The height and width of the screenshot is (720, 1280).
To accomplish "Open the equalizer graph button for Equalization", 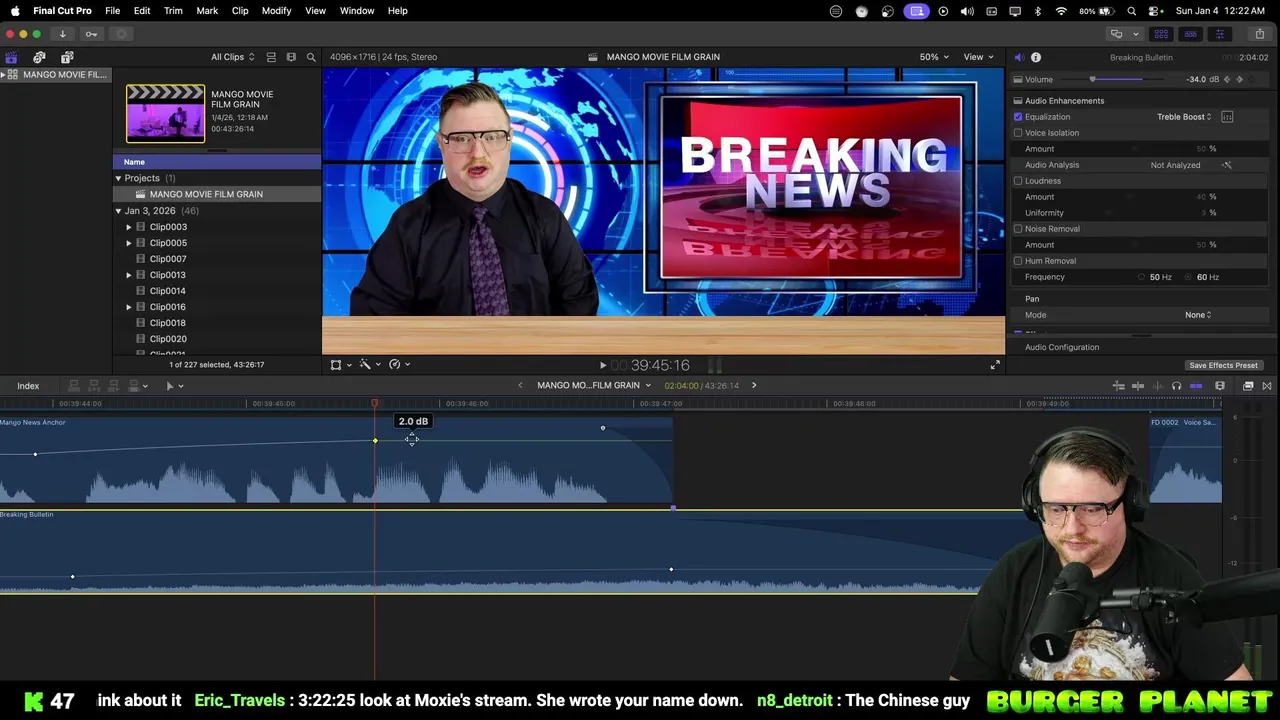I will tap(1227, 117).
